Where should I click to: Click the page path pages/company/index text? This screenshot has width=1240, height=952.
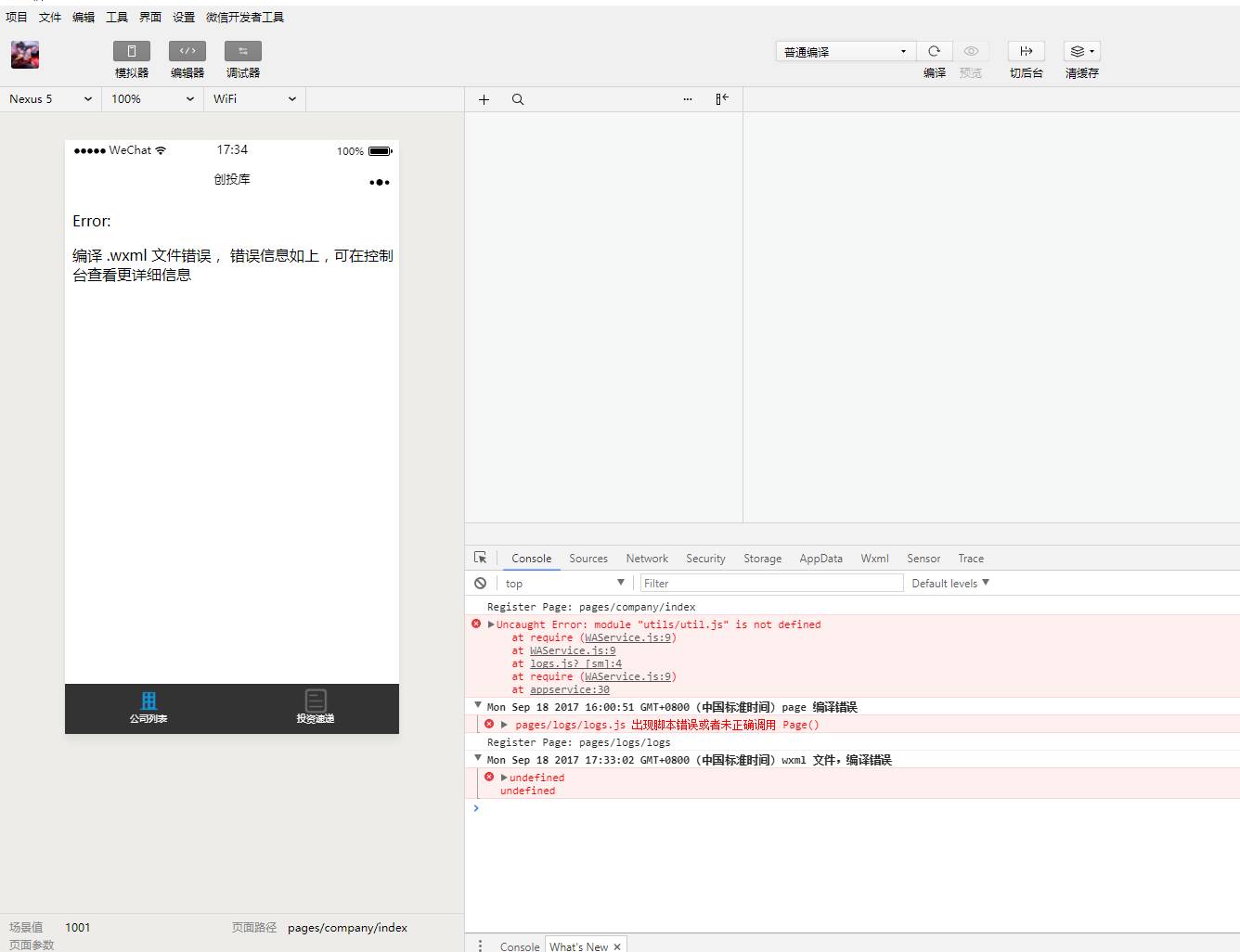click(x=347, y=927)
